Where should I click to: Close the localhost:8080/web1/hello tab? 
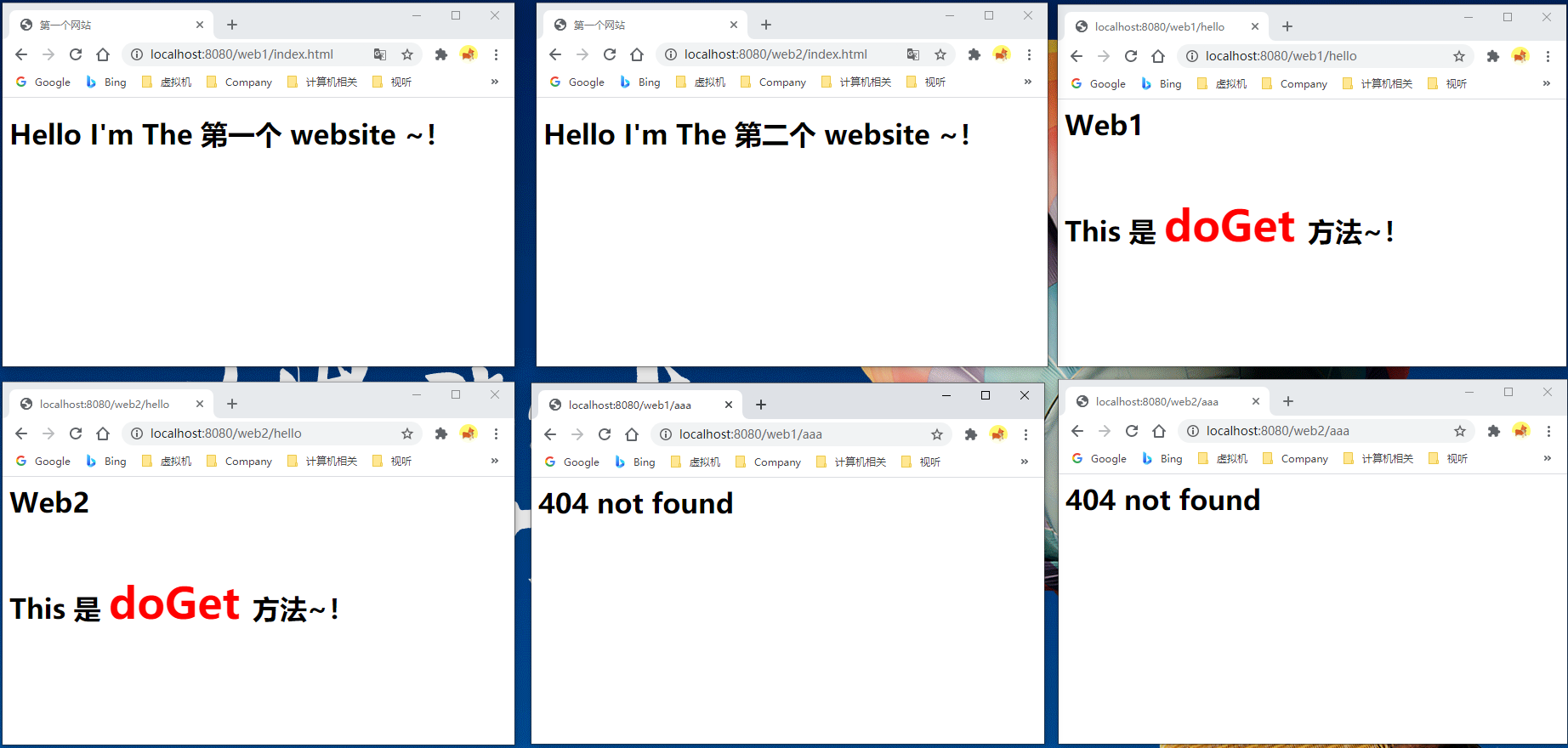click(1254, 26)
